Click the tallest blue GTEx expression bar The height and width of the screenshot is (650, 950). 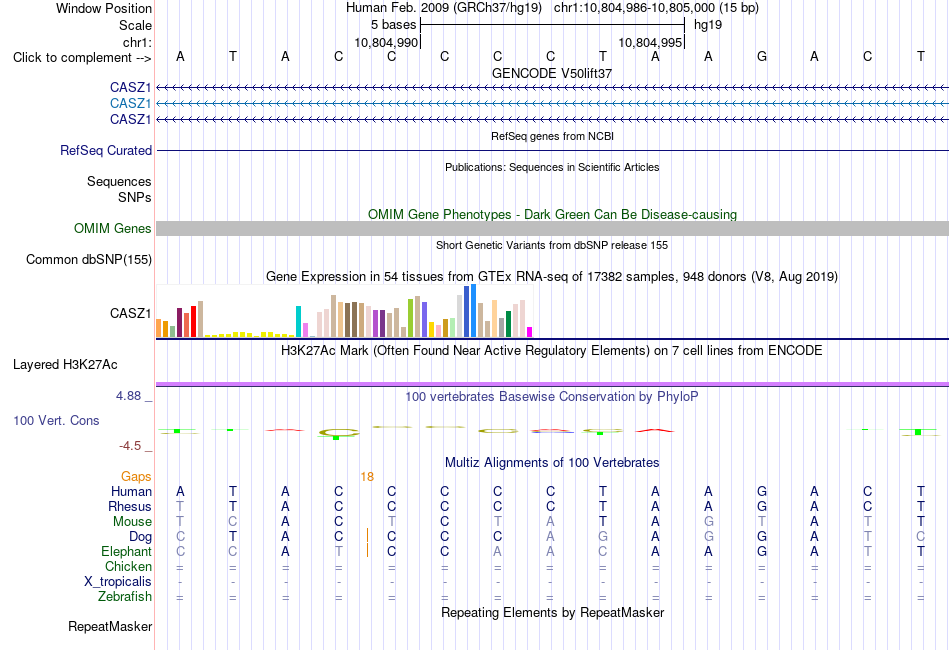(473, 311)
